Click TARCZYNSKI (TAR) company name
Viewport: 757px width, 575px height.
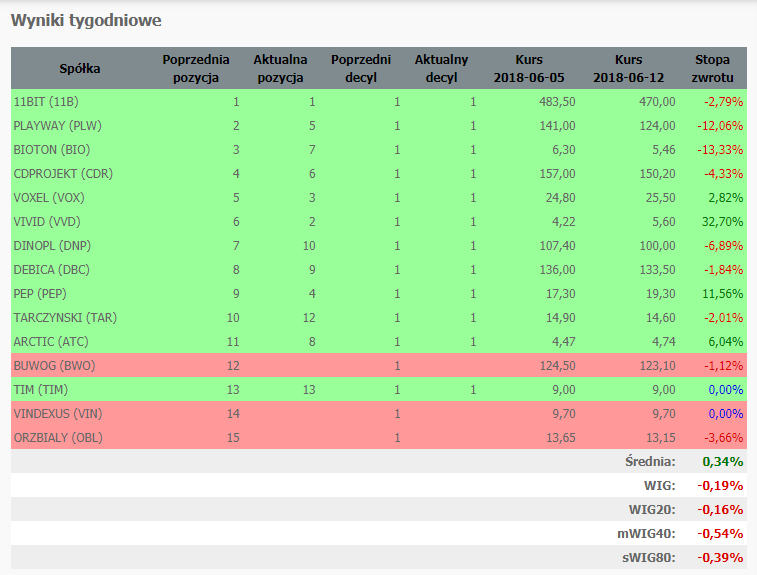click(x=65, y=317)
